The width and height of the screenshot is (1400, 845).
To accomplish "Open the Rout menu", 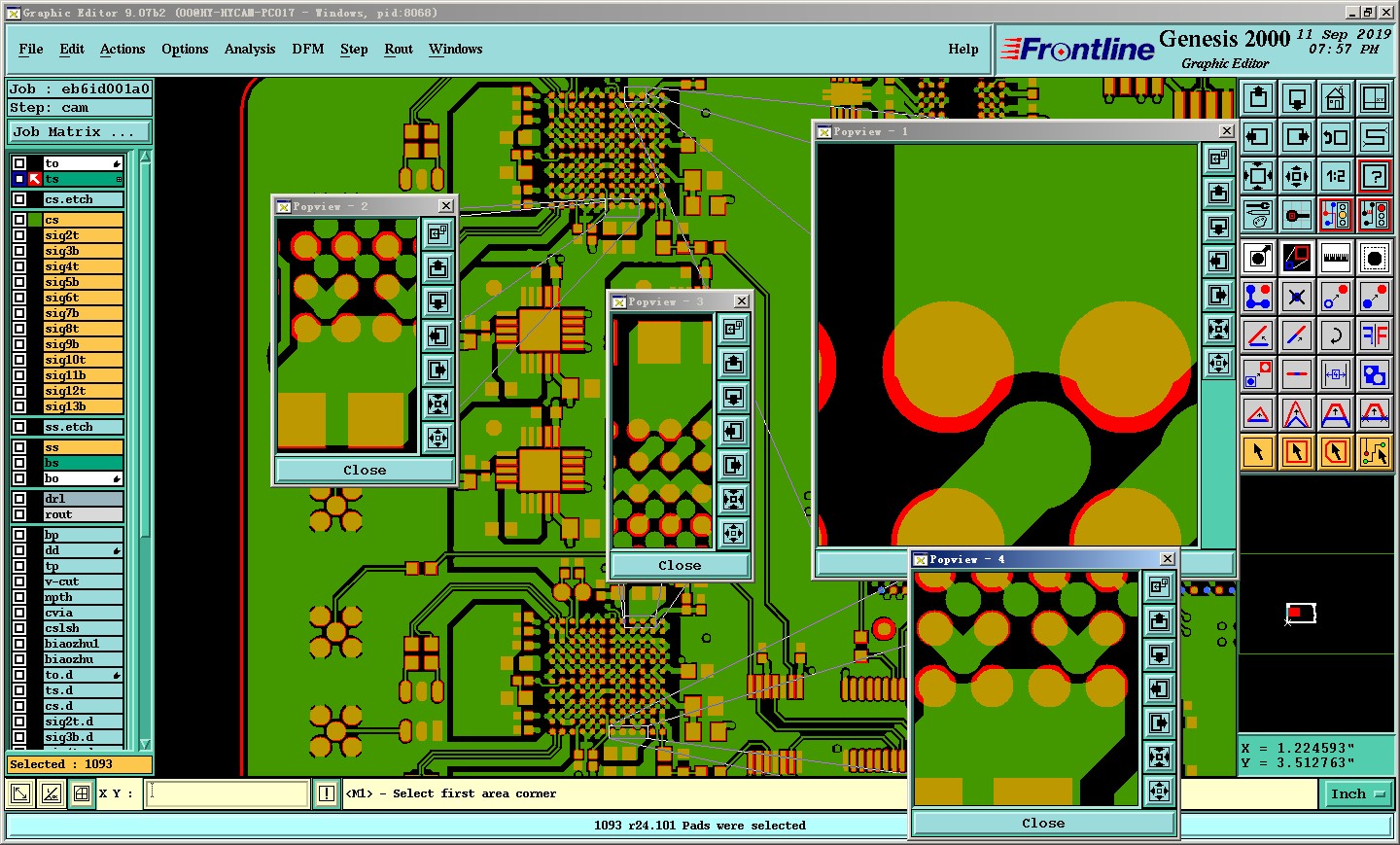I will (x=399, y=50).
